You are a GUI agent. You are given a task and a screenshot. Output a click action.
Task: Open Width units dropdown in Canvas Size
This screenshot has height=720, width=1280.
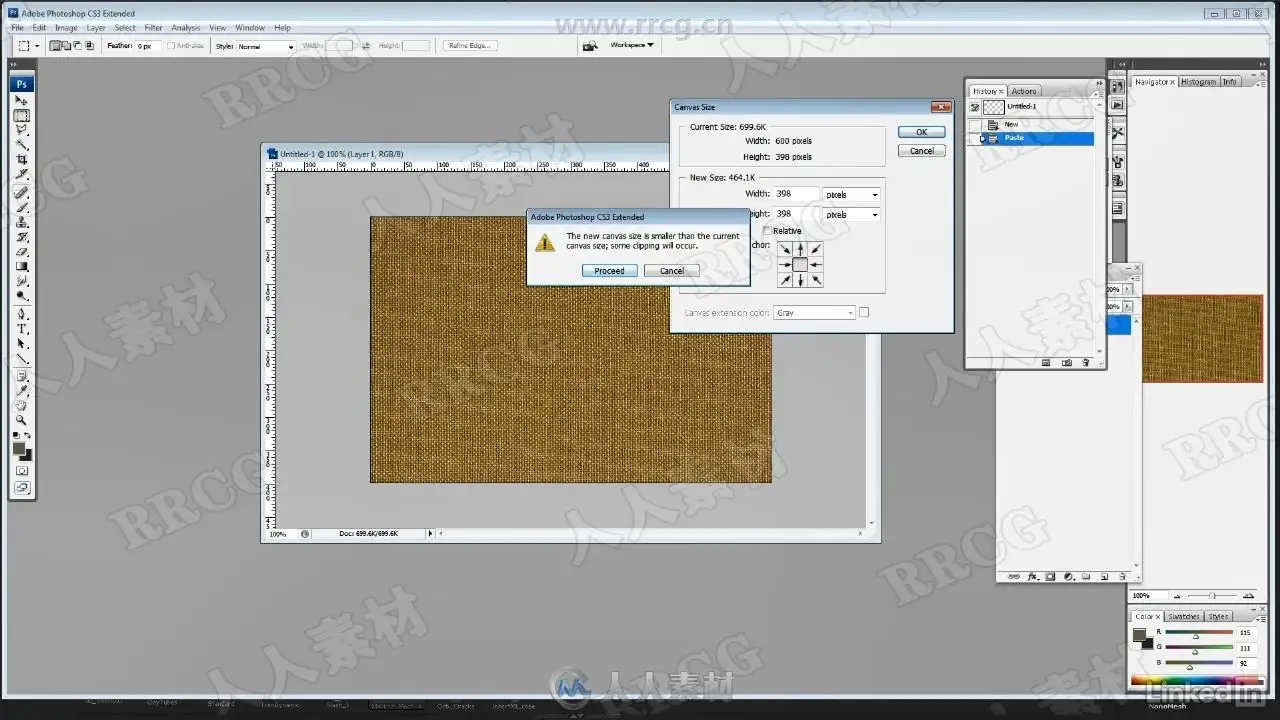point(851,195)
